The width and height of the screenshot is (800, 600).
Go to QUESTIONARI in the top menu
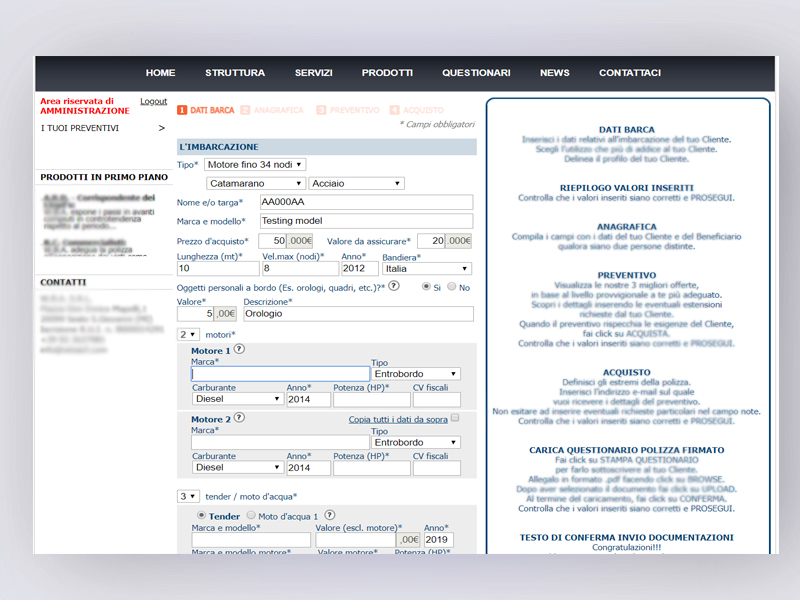476,73
